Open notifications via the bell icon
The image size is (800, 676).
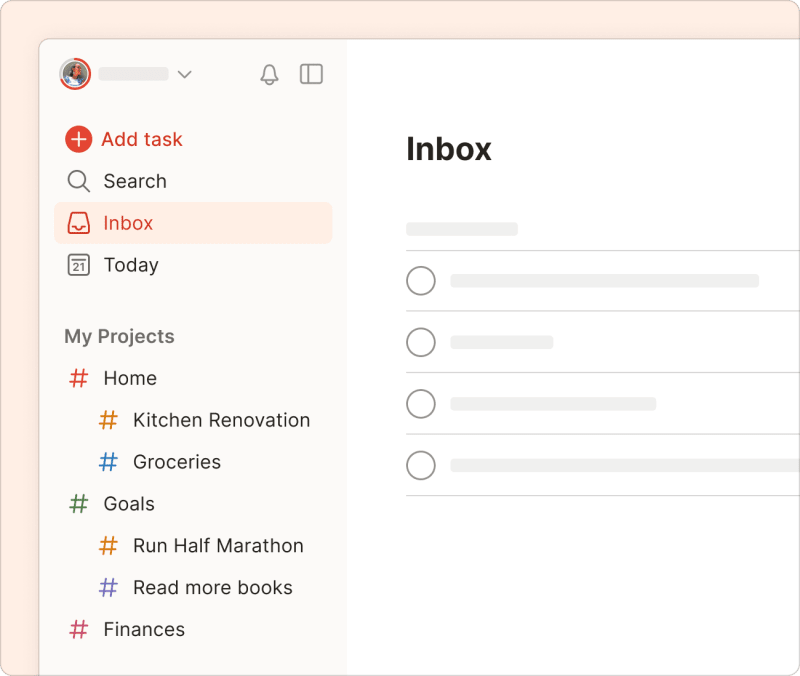269,74
